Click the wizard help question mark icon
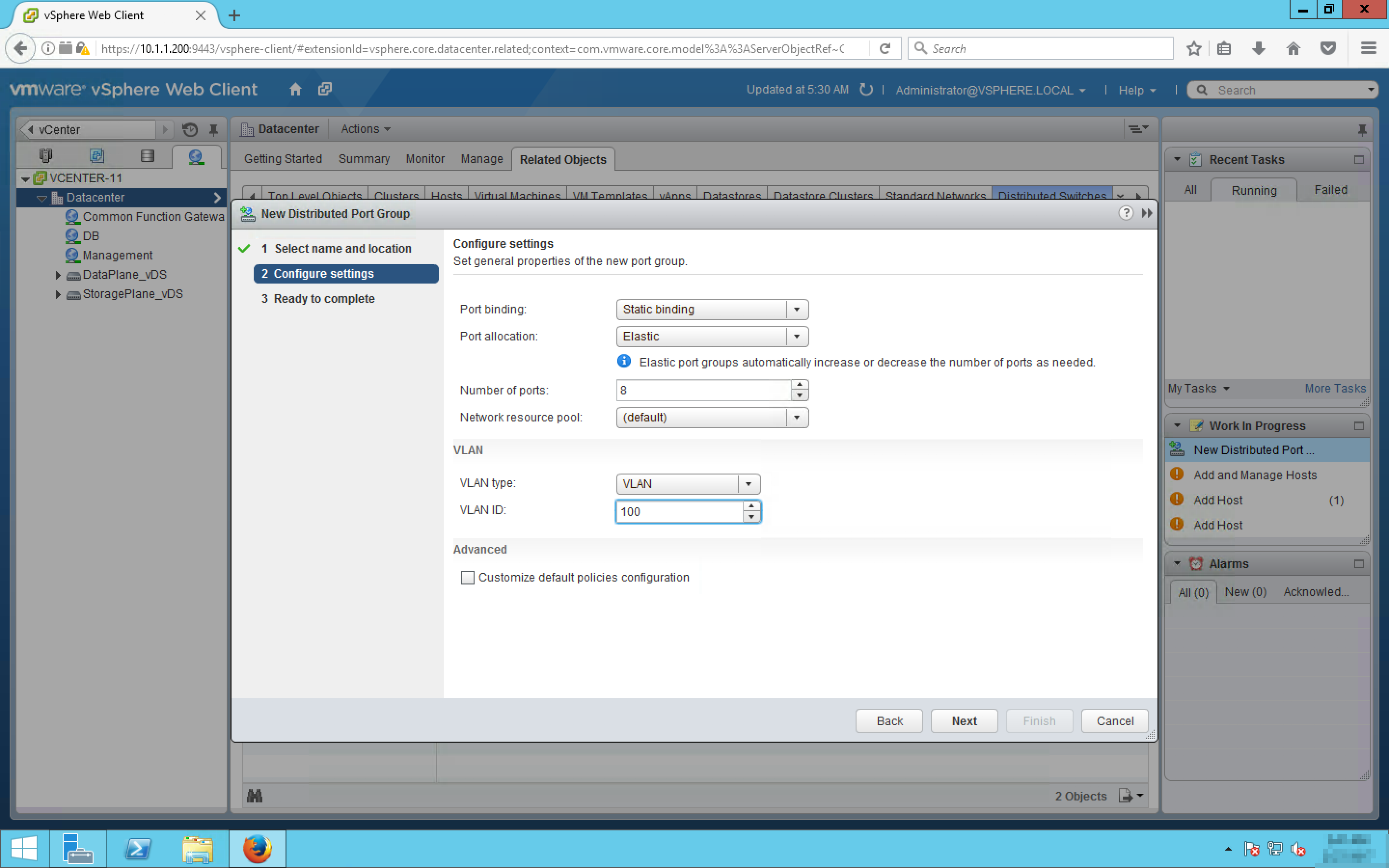 pos(1126,214)
